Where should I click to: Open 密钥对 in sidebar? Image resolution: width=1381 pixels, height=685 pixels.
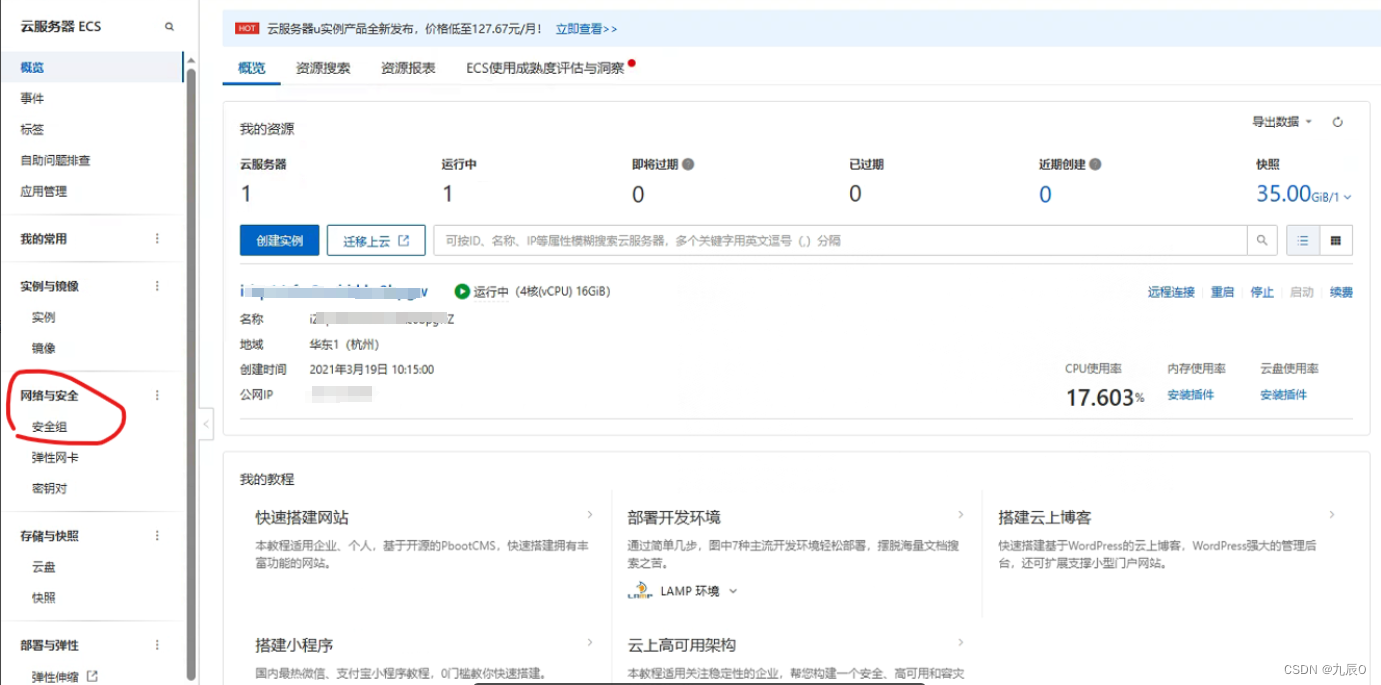coord(50,489)
